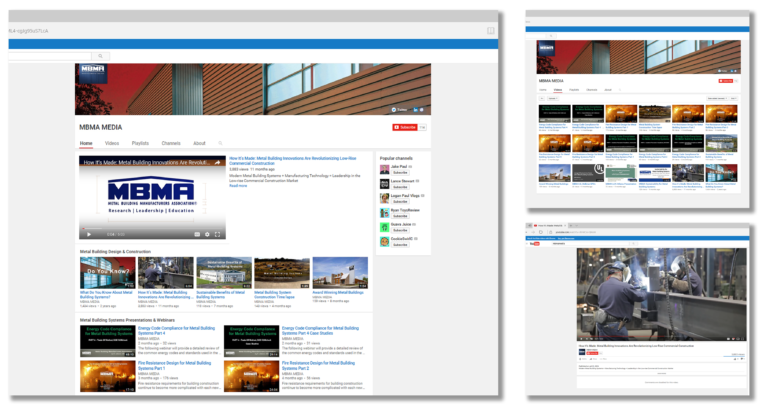This screenshot has width=768, height=415.
Task: Open Grid view dropdown in top-right window
Action: click(x=733, y=98)
